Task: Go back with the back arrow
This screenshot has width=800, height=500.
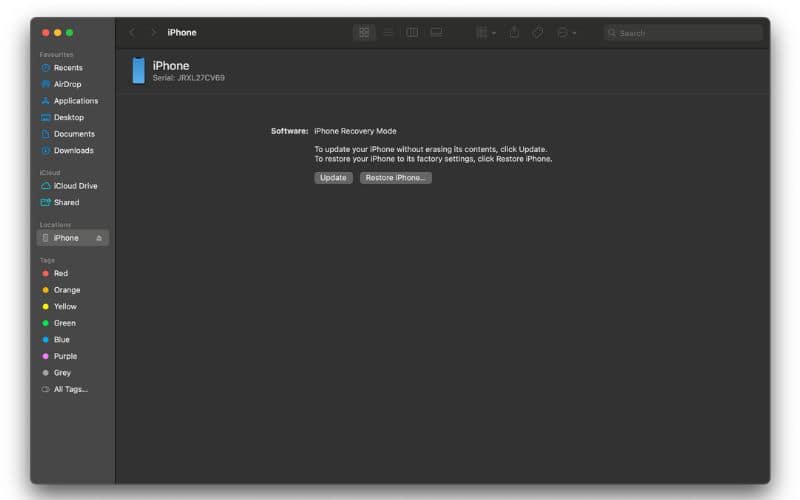Action: click(x=132, y=33)
